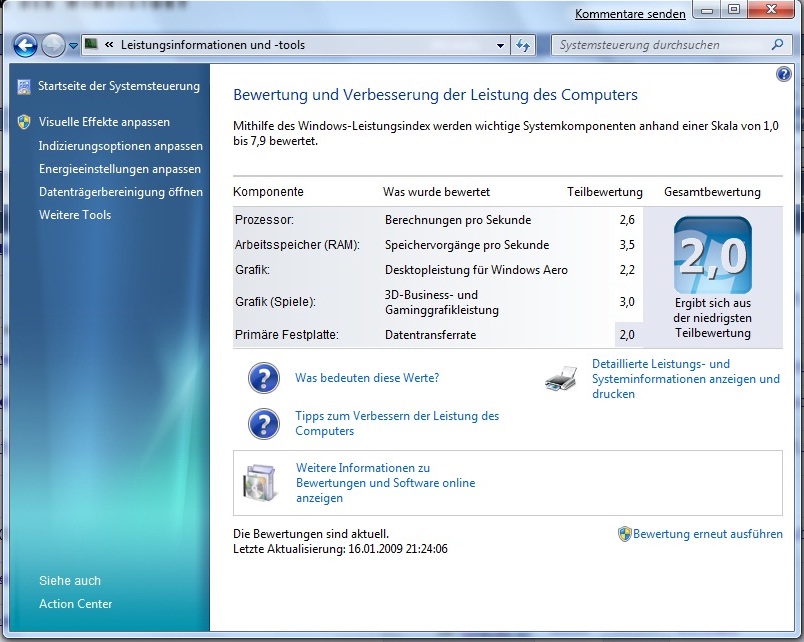This screenshot has height=642, width=804.
Task: Click the greyed forward navigation arrow
Action: [53, 46]
